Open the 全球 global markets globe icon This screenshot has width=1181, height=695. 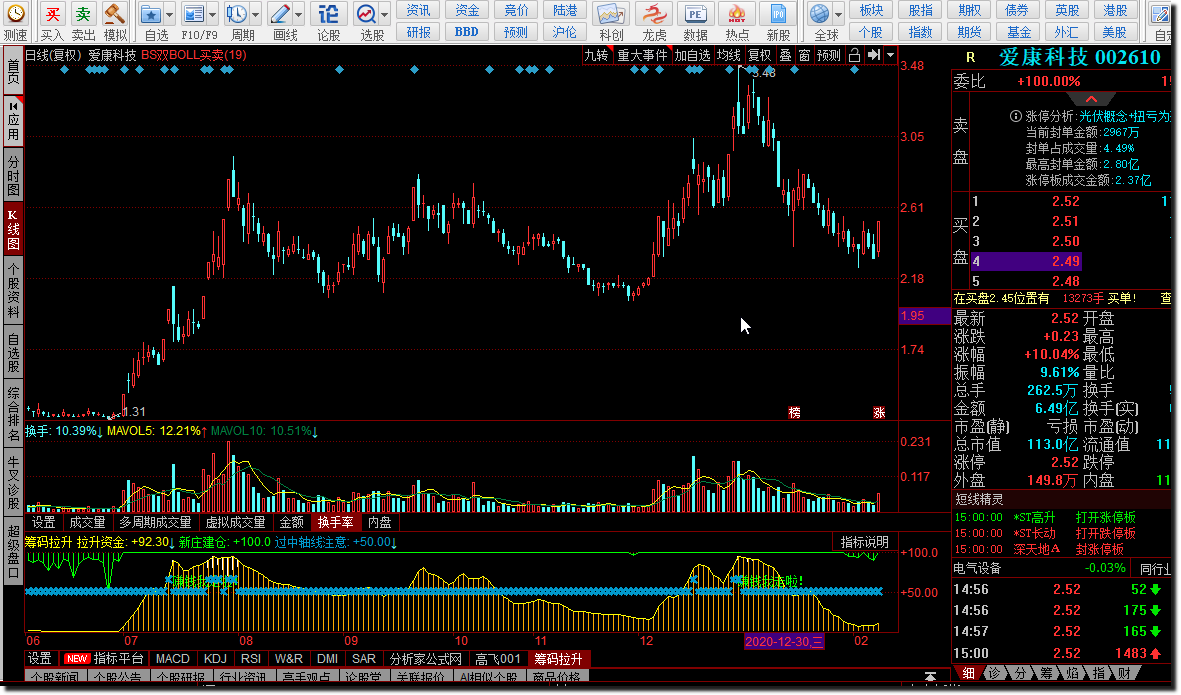819,14
